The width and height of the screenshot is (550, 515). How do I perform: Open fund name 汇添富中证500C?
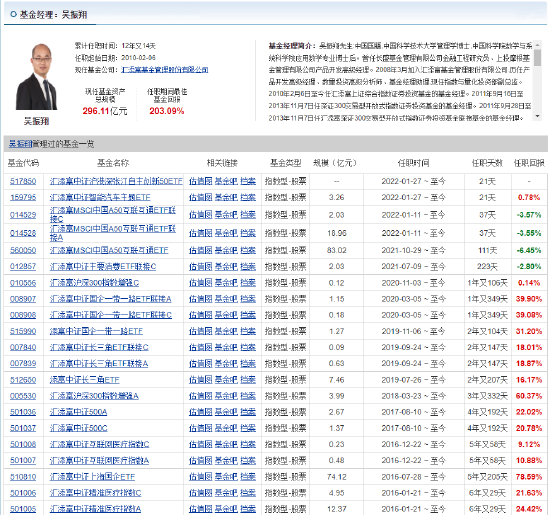tap(79, 428)
